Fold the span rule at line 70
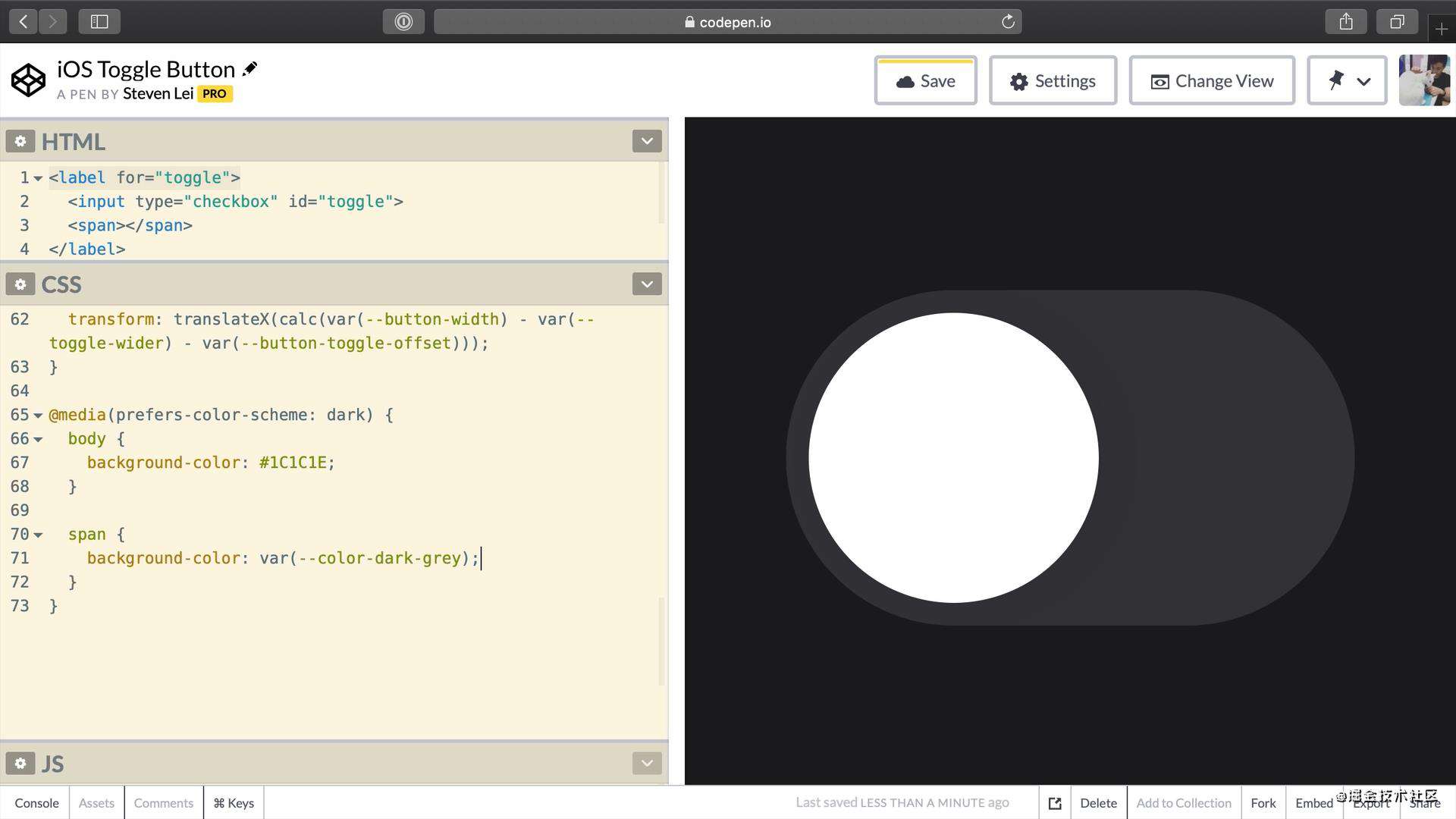This screenshot has width=1456, height=819. coord(38,535)
